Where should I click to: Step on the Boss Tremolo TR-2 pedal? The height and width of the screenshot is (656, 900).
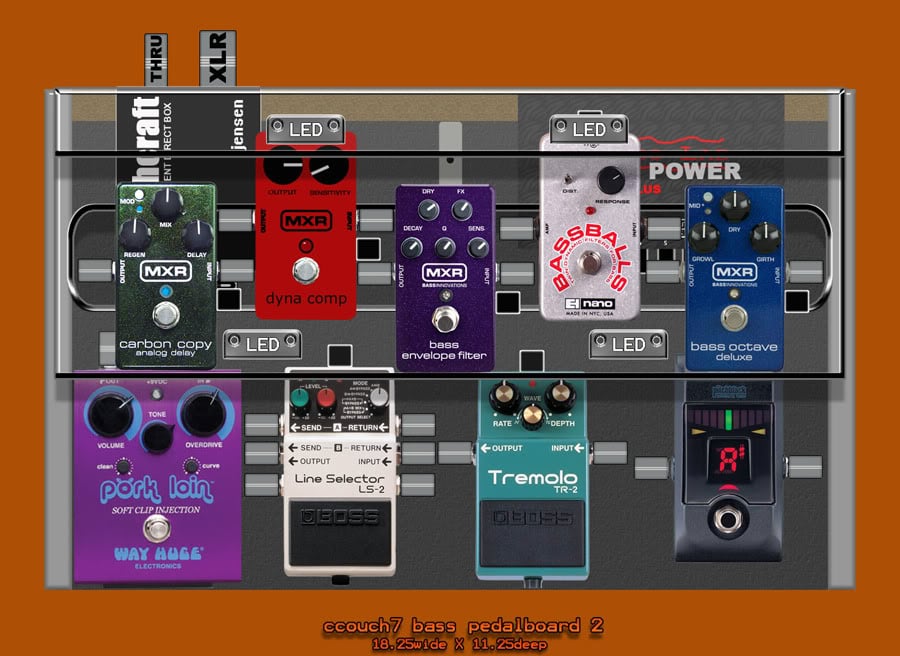(532, 533)
